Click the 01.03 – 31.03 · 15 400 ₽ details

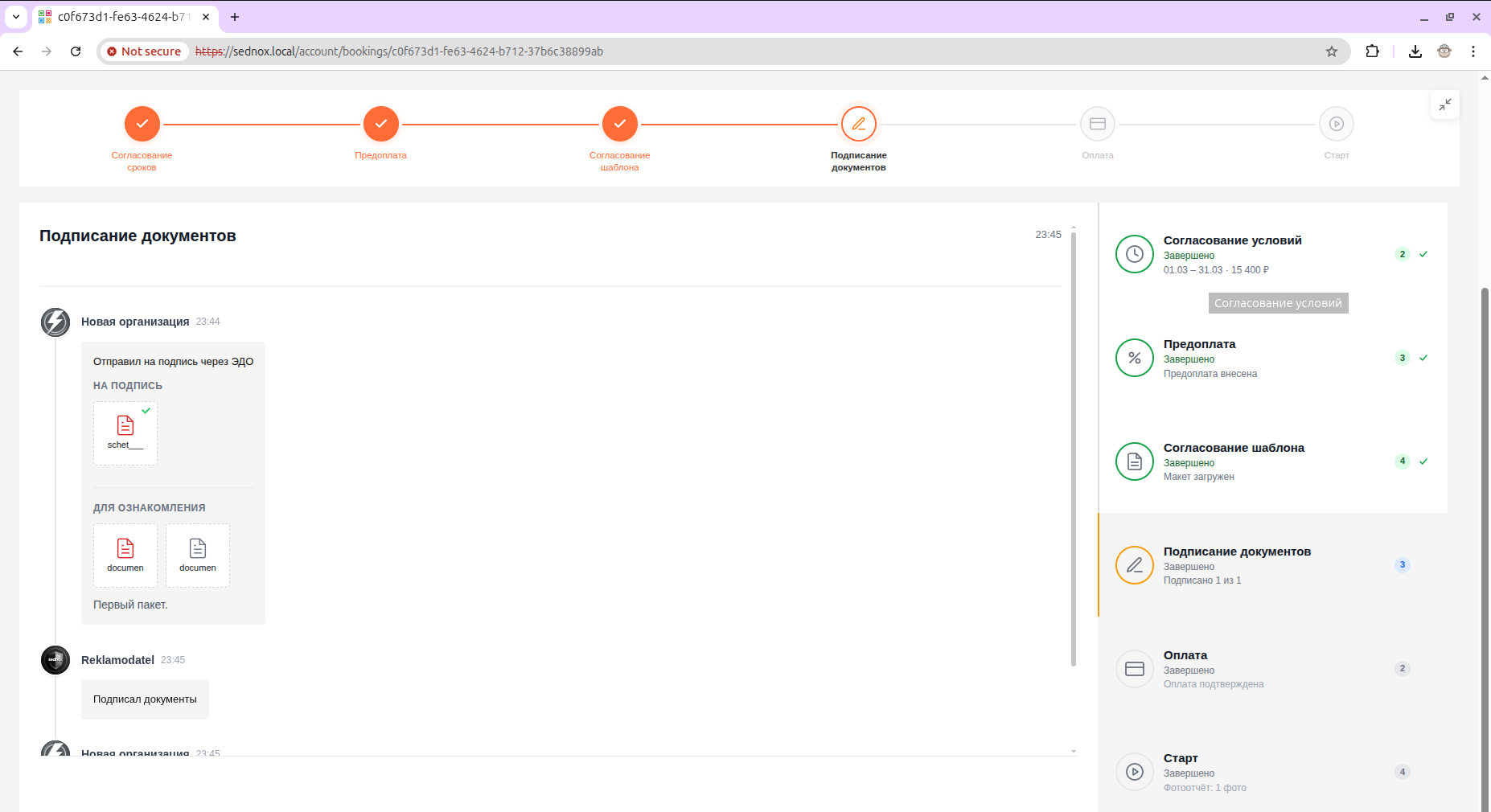click(1216, 270)
